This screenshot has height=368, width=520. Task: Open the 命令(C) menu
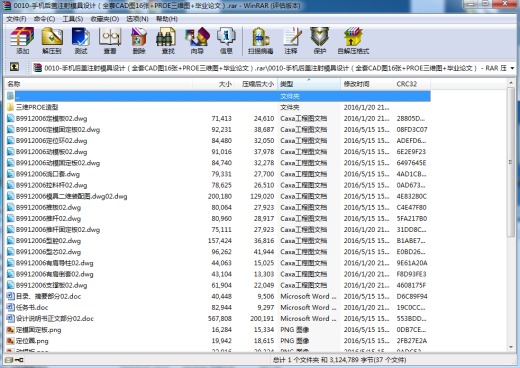tap(44, 19)
